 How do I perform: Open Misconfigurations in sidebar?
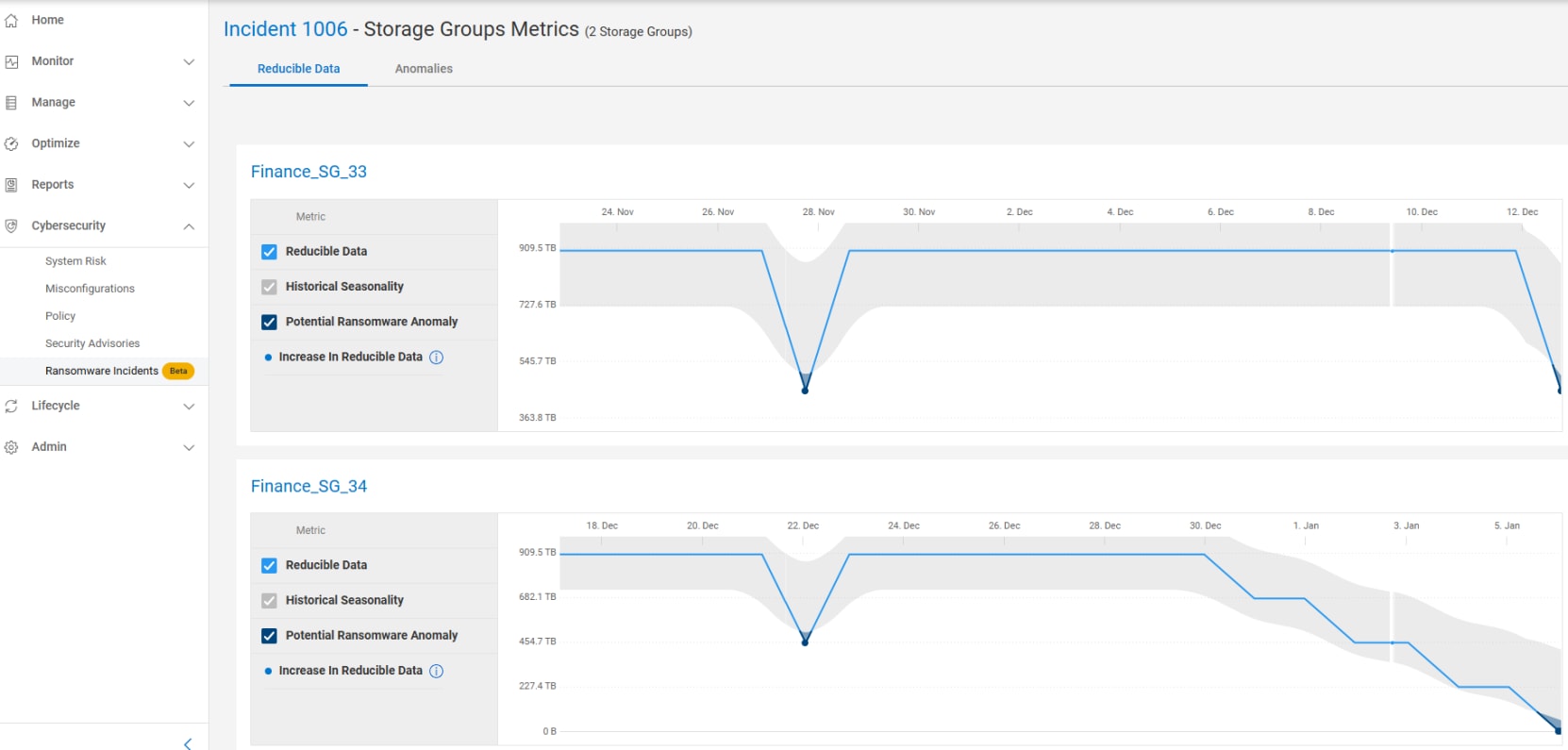90,289
